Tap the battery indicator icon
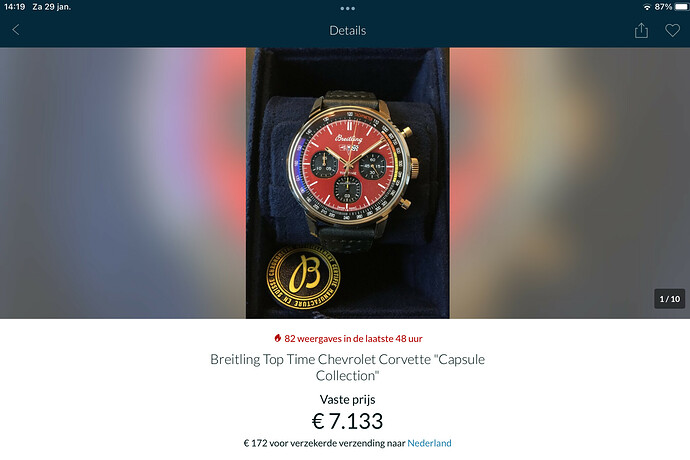Image resolution: width=690 pixels, height=460 pixels. (681, 7)
